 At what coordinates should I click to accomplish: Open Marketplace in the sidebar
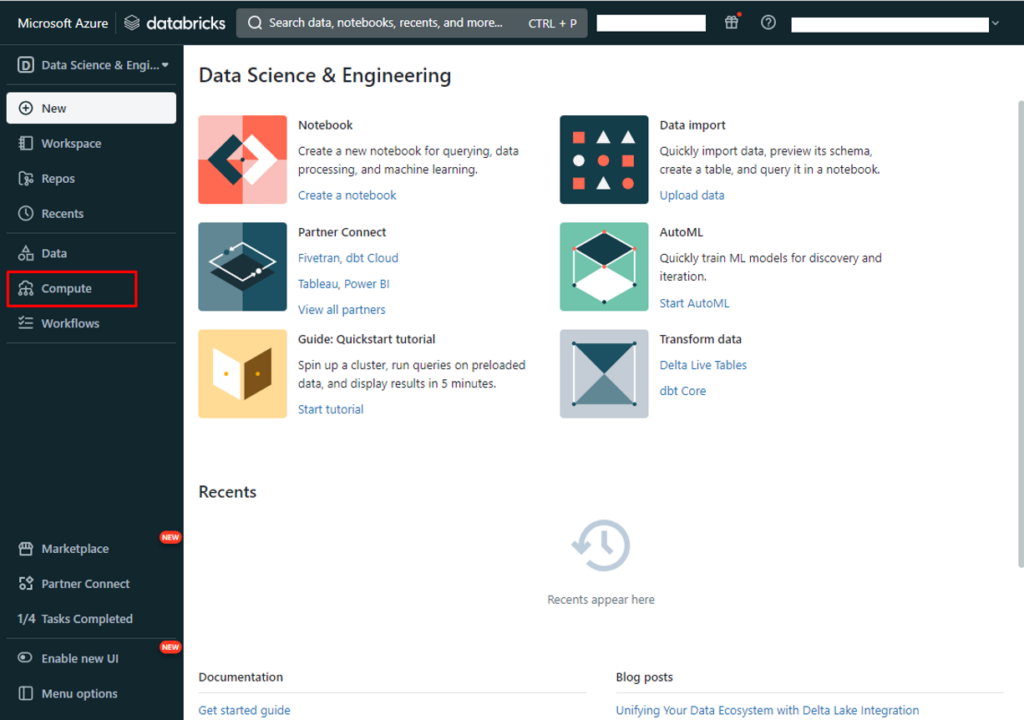75,549
